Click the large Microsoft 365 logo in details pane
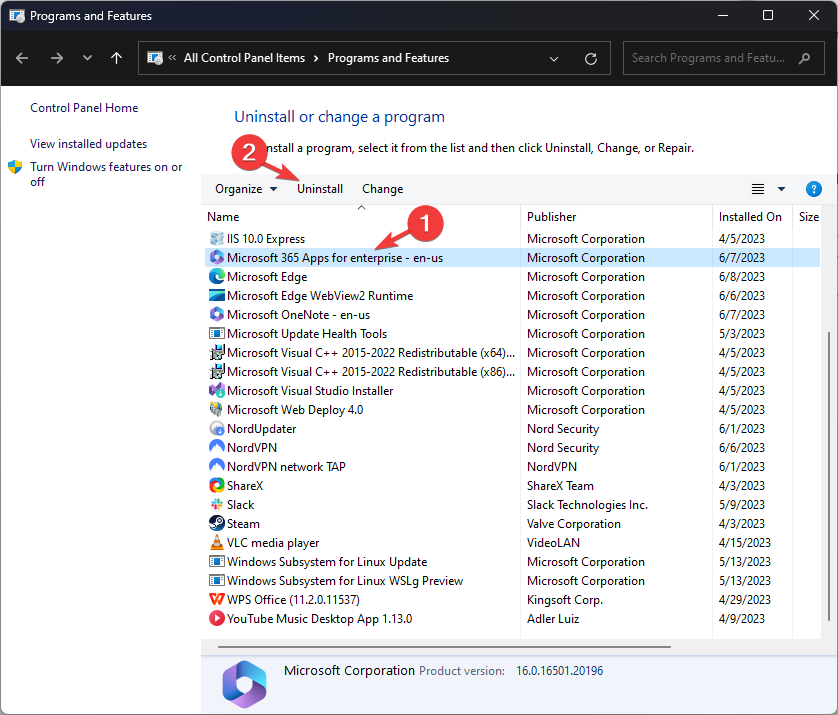This screenshot has width=838, height=715. point(244,683)
